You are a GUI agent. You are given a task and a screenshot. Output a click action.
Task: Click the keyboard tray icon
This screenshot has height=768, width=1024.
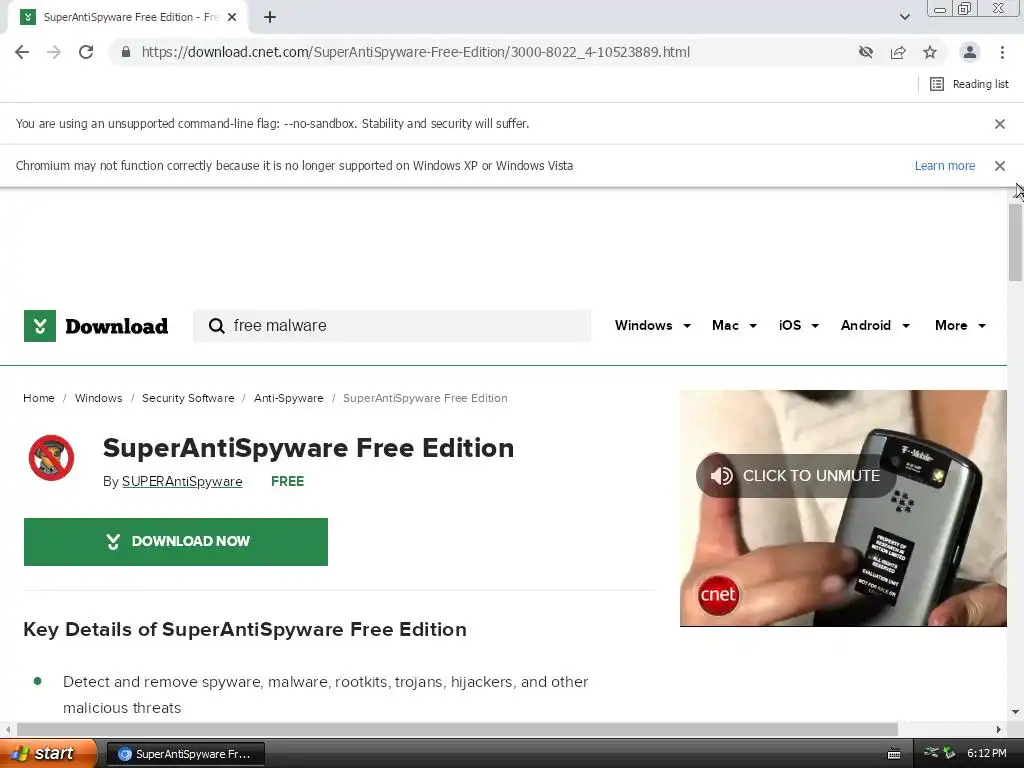pyautogui.click(x=894, y=754)
